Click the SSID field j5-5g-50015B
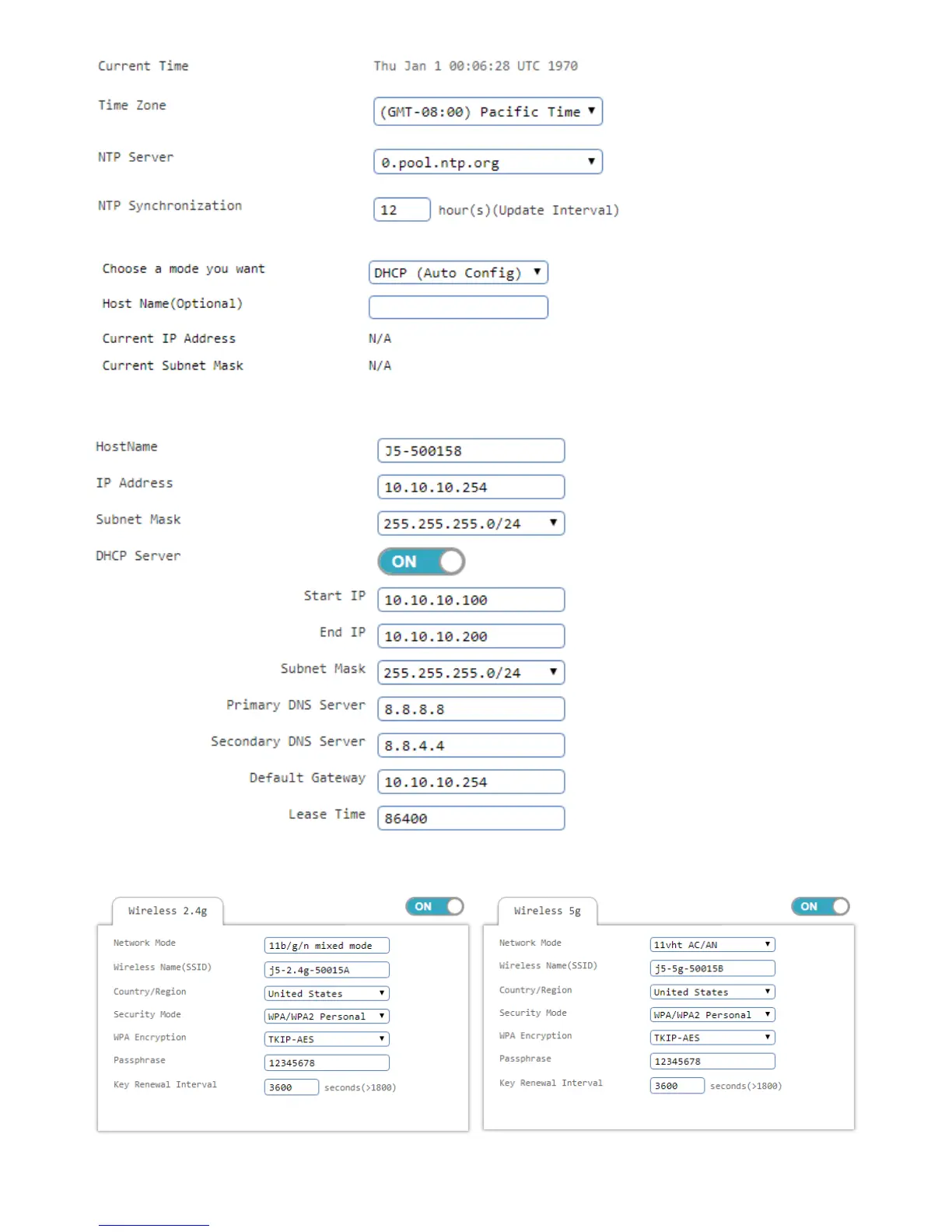The height and width of the screenshot is (1232, 952). 712,968
